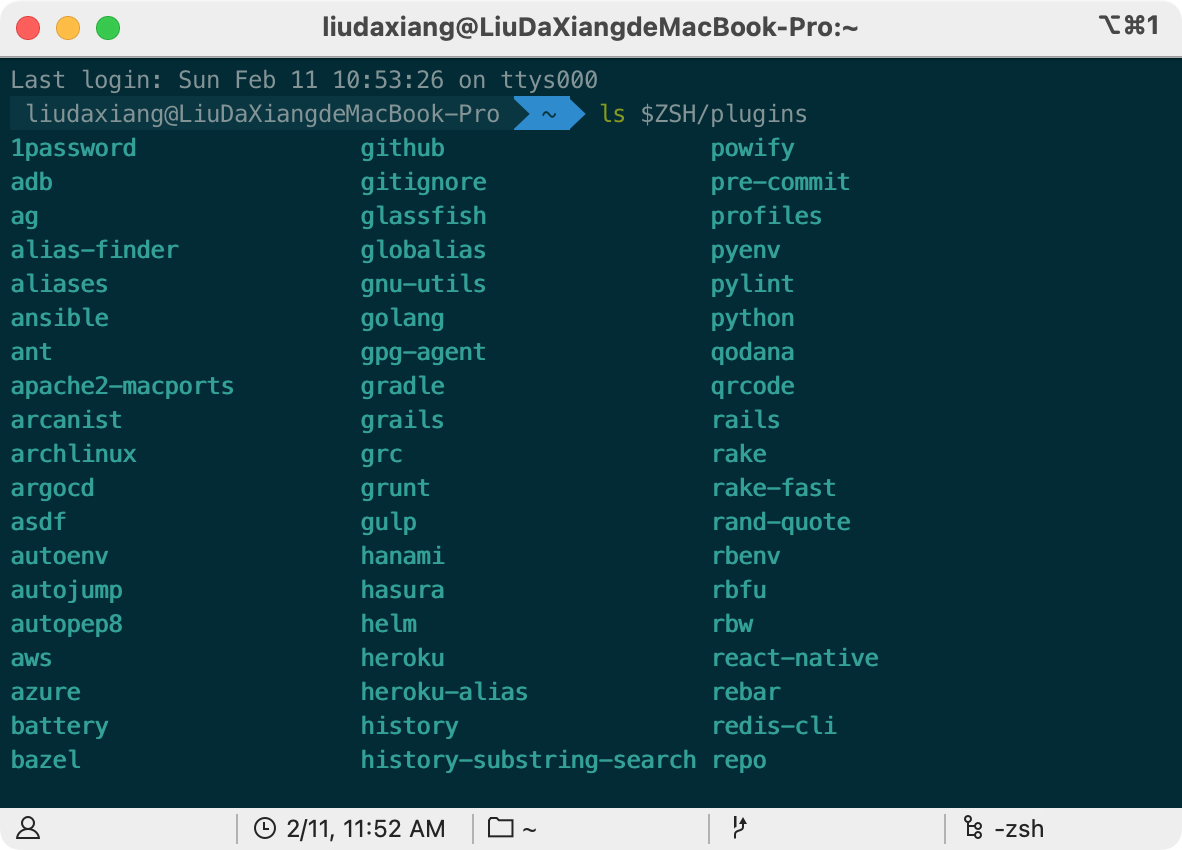The width and height of the screenshot is (1182, 850).
Task: Click the redis-cli entry
Action: point(774,726)
